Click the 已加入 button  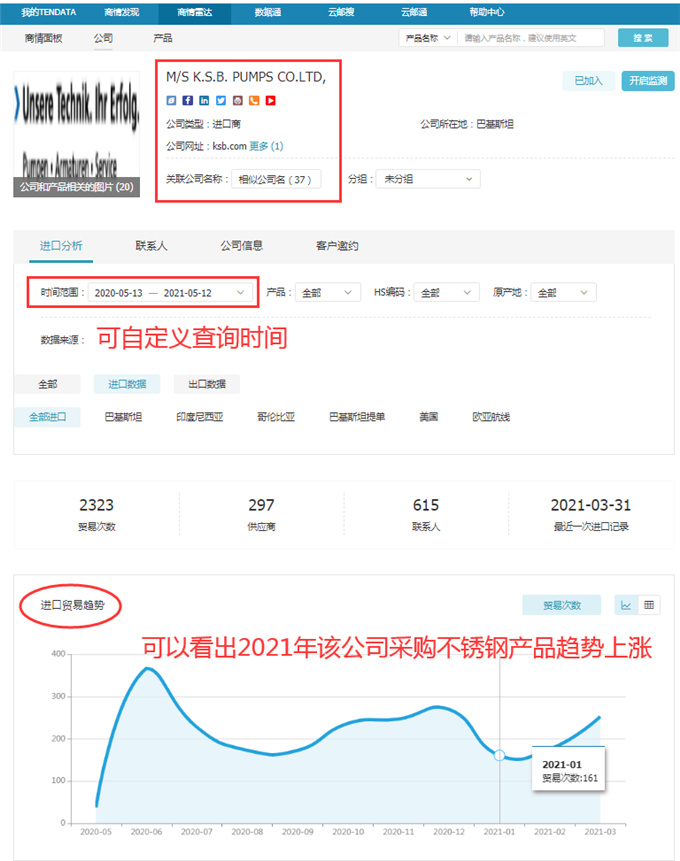click(588, 81)
